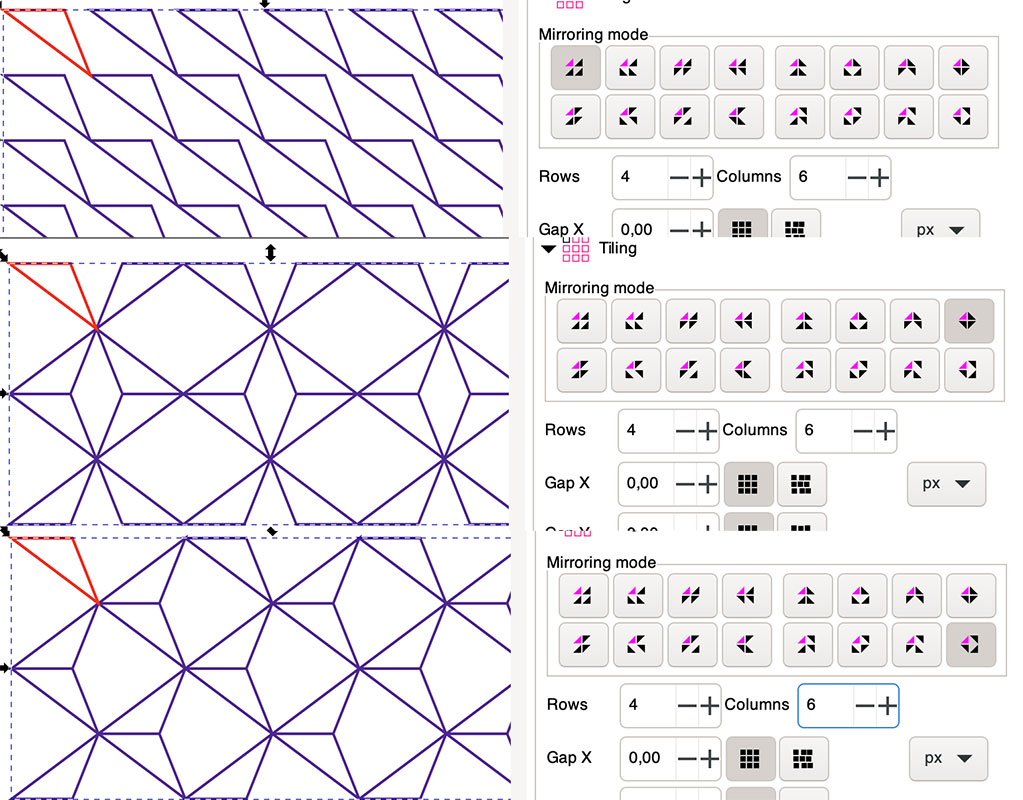This screenshot has height=800, width=1023.
Task: Choose first mirroring mode icon, first row, bottom panel
Action: pyautogui.click(x=583, y=596)
